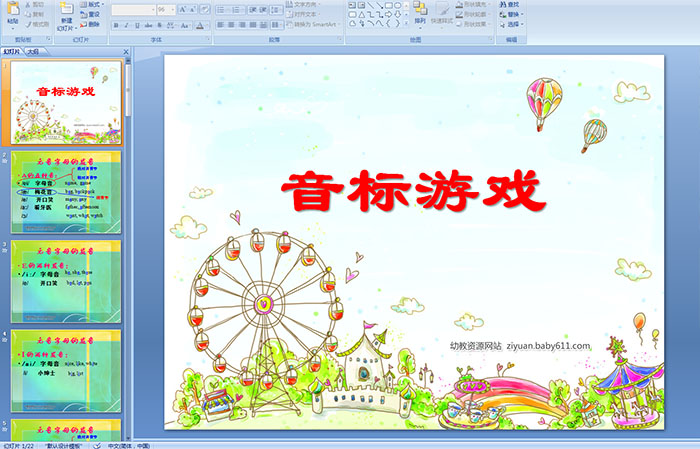Click Text Direction (文字方向) button
This screenshot has height=449, width=700.
tap(303, 4)
